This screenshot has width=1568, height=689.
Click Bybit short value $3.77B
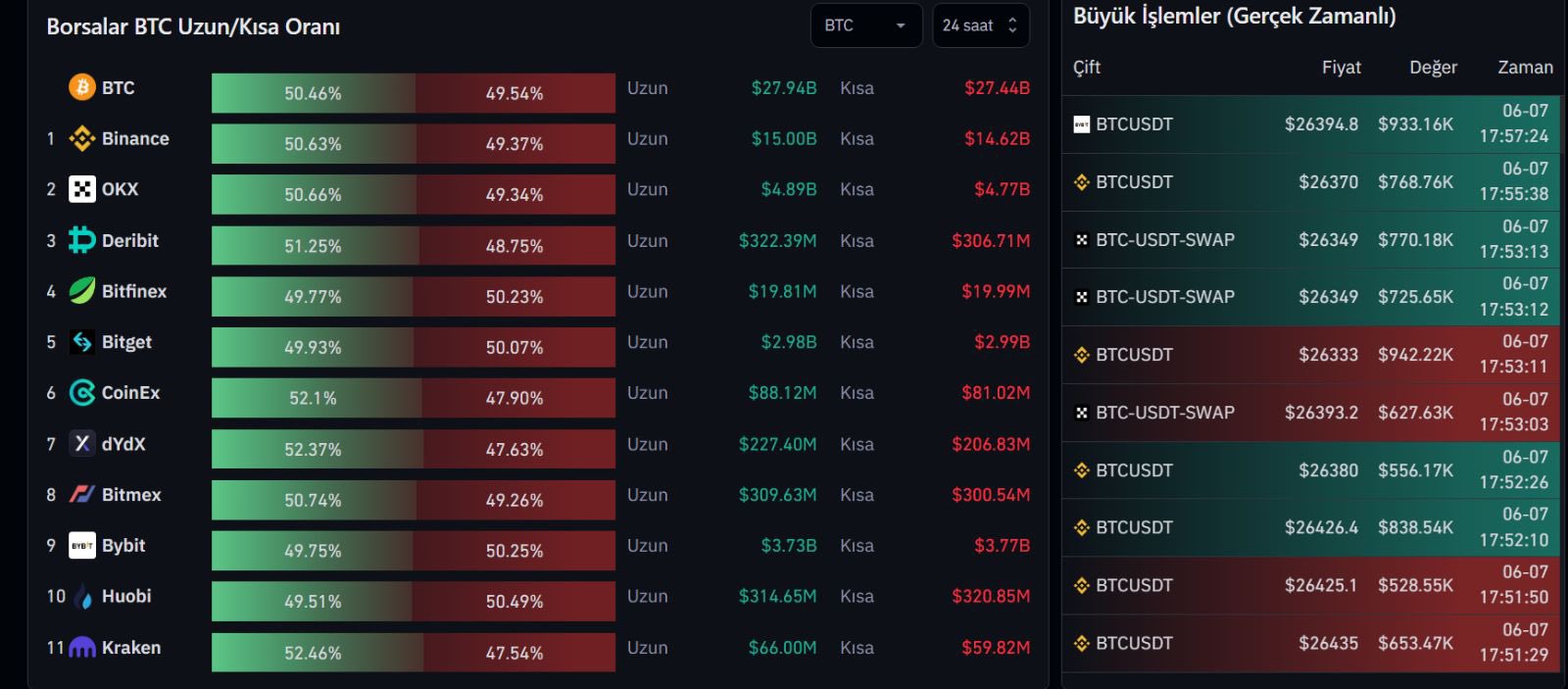click(x=1002, y=545)
